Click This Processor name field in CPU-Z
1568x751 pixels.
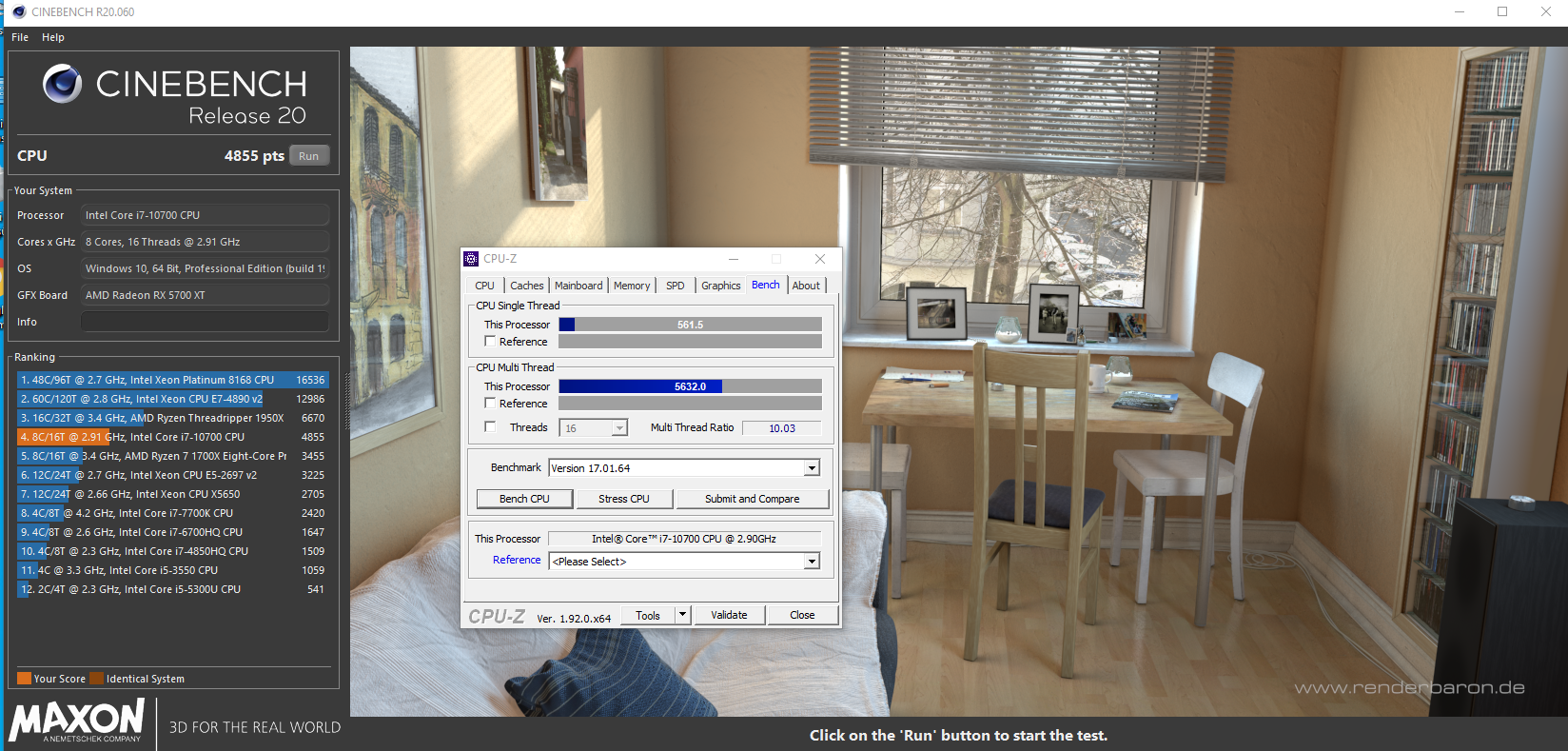pos(684,539)
